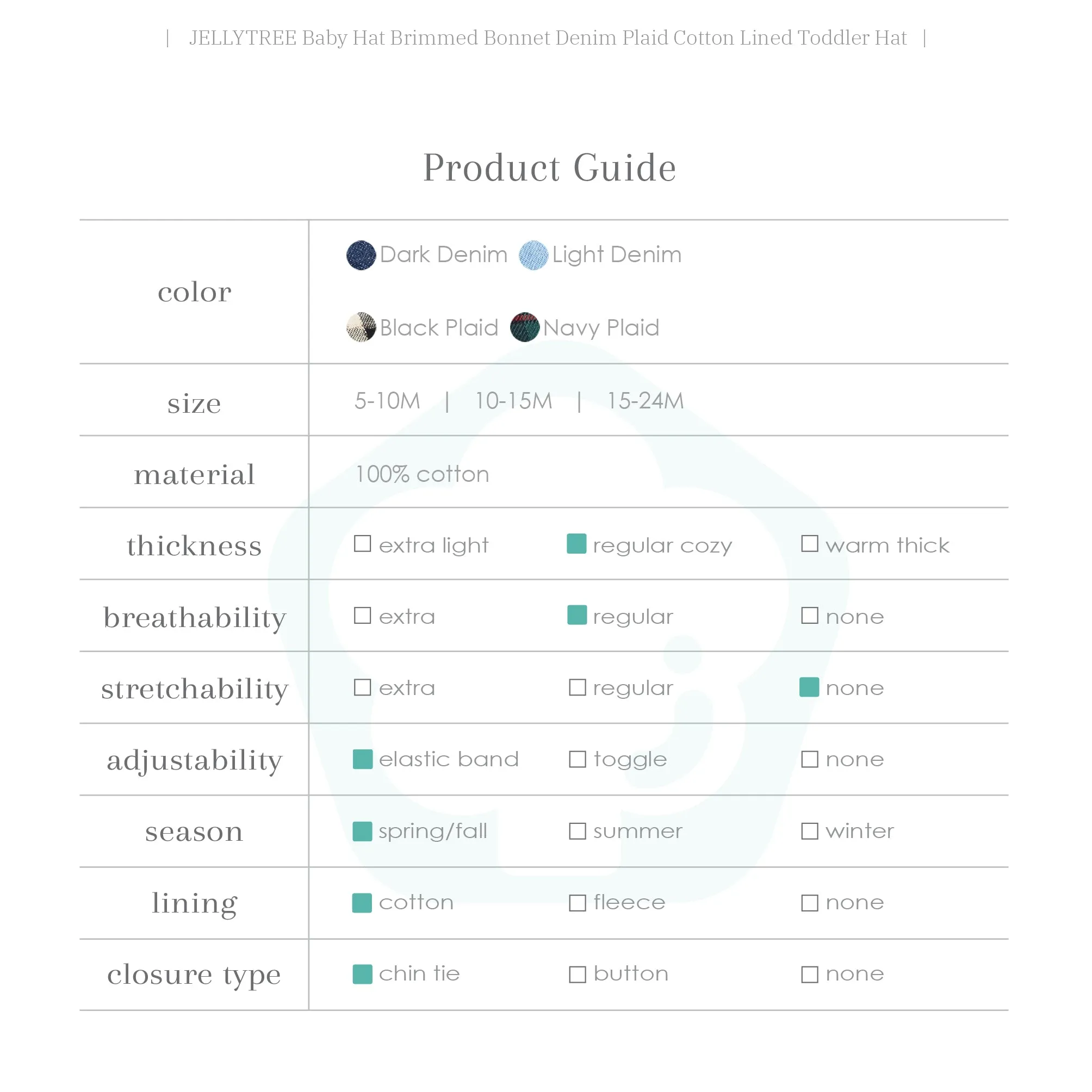1092x1092 pixels.
Task: Uncheck the none stretchability box
Action: tap(809, 687)
